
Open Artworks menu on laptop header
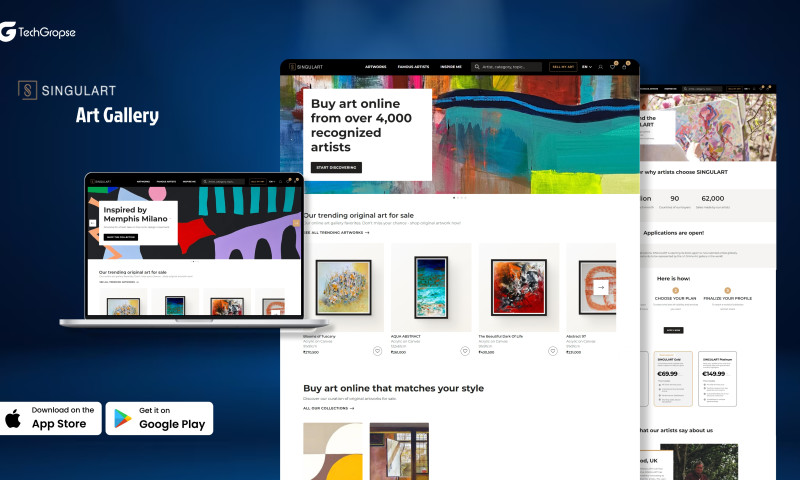[x=143, y=182]
